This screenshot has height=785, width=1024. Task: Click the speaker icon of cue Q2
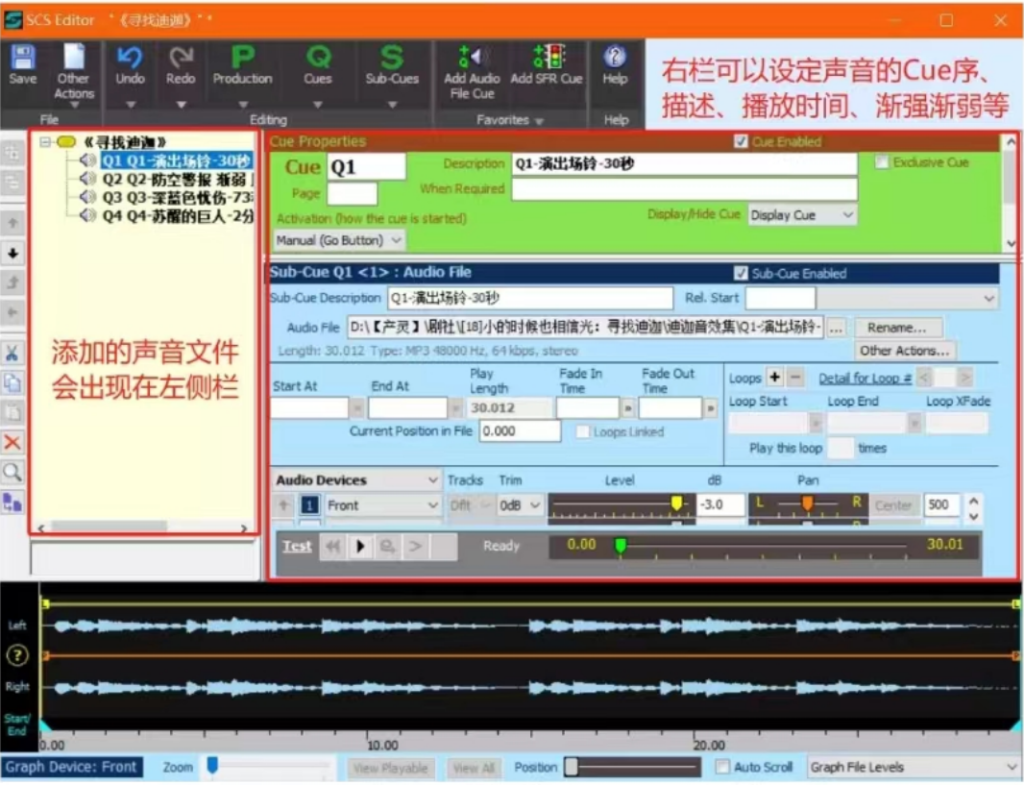88,179
